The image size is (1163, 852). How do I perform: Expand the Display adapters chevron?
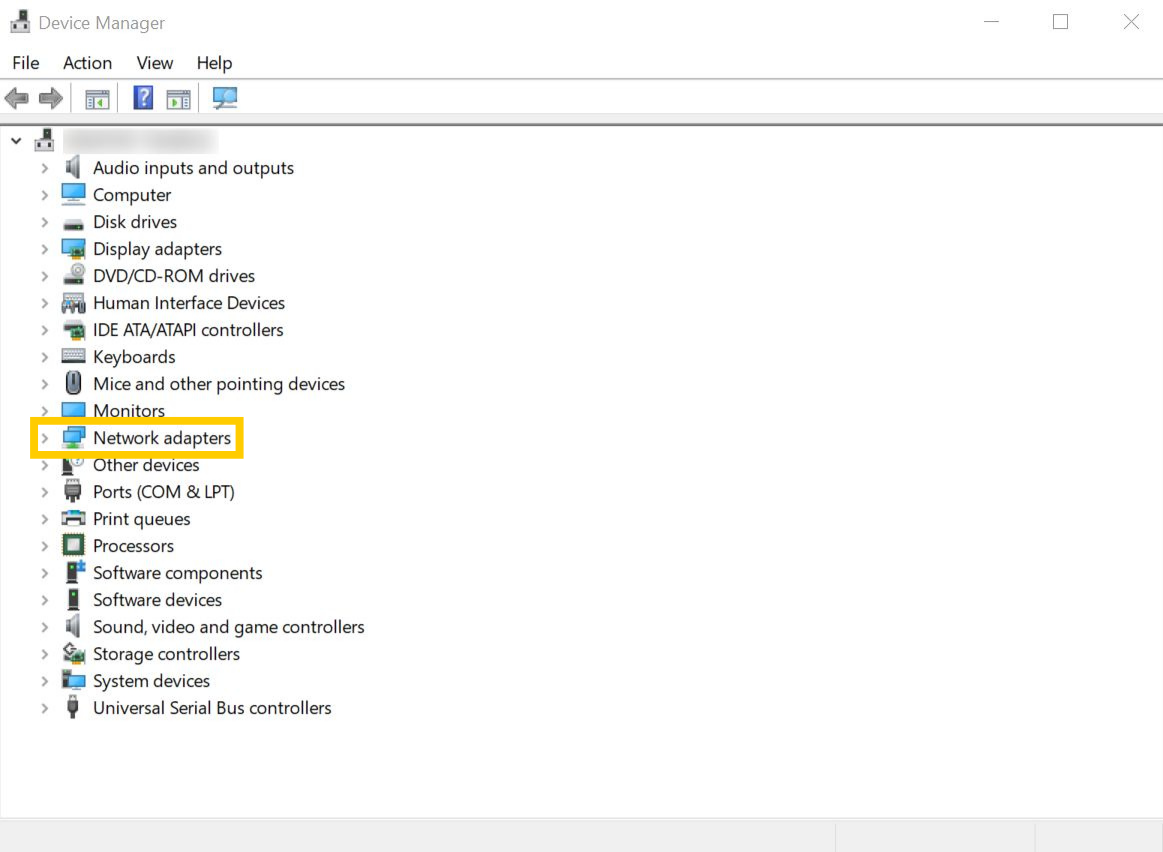pos(45,249)
